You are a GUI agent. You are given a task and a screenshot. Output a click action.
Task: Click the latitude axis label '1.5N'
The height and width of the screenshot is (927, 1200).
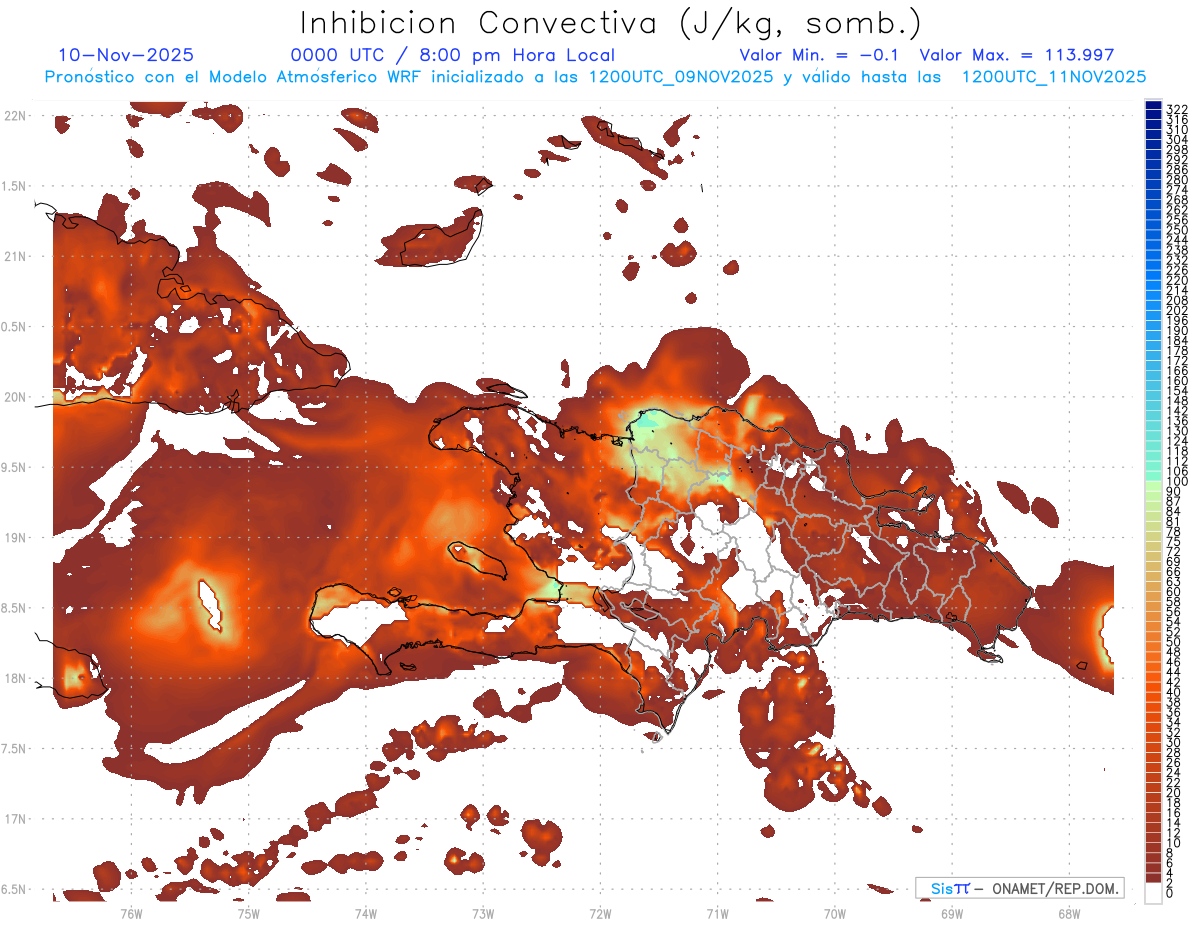[15, 186]
